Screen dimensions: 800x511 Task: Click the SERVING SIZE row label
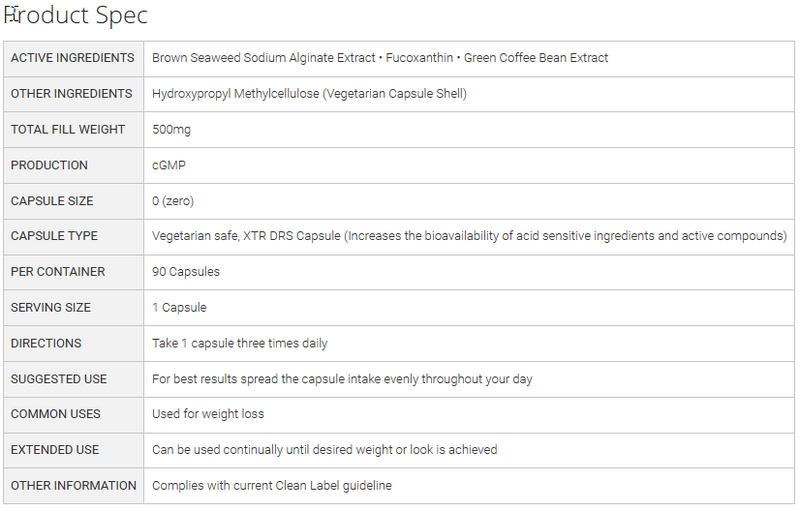coord(52,308)
